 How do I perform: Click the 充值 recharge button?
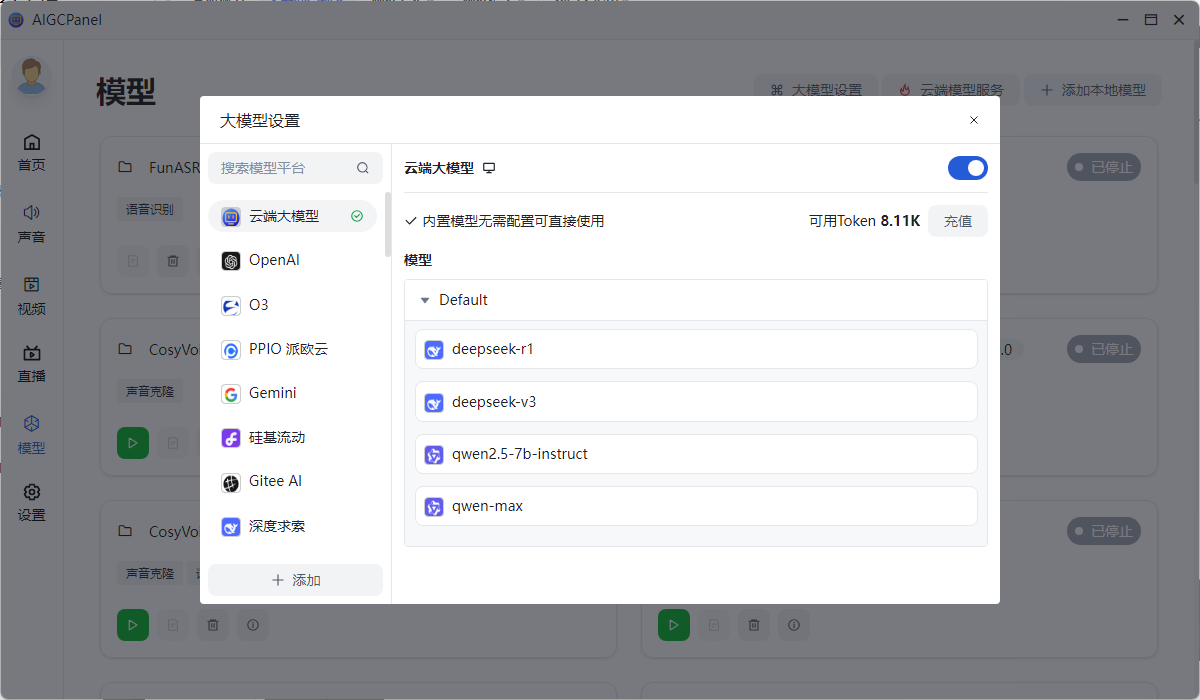click(957, 221)
